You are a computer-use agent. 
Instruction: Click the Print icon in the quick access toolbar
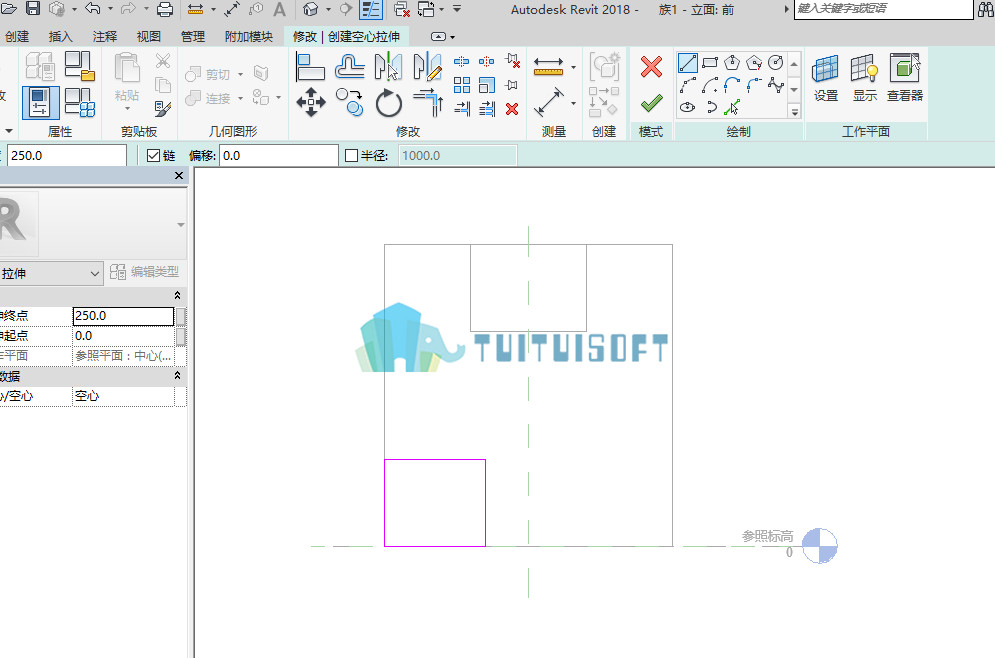coord(164,9)
